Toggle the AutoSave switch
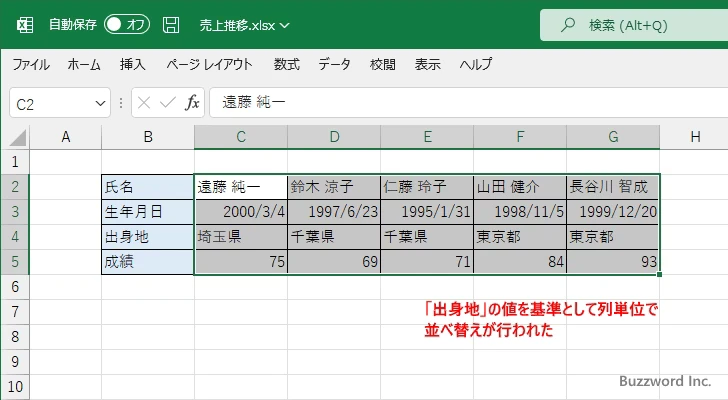Viewport: 728px width, 400px height. pos(127,24)
